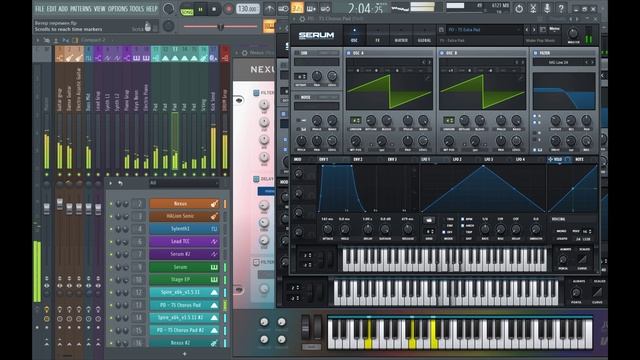Image resolution: width=640 pixels, height=360 pixels.
Task: Select the Nexus channel in the channel rack
Action: coord(180,203)
